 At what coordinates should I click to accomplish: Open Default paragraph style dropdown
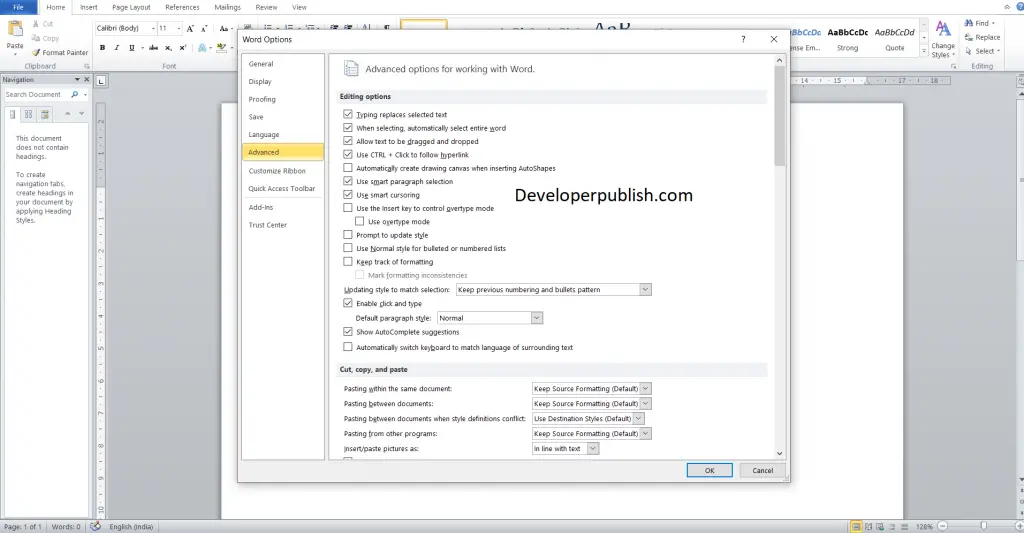tap(490, 318)
